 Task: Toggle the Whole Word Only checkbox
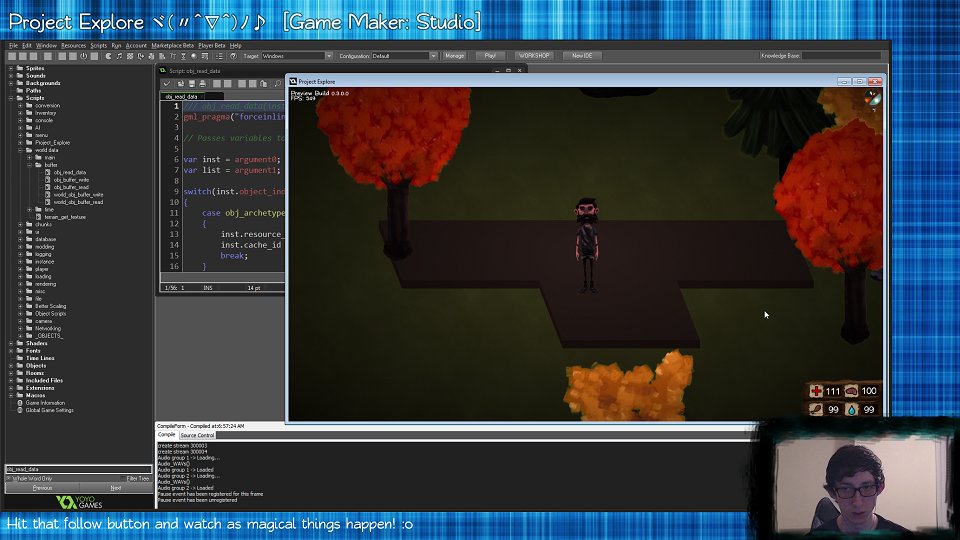[9, 479]
